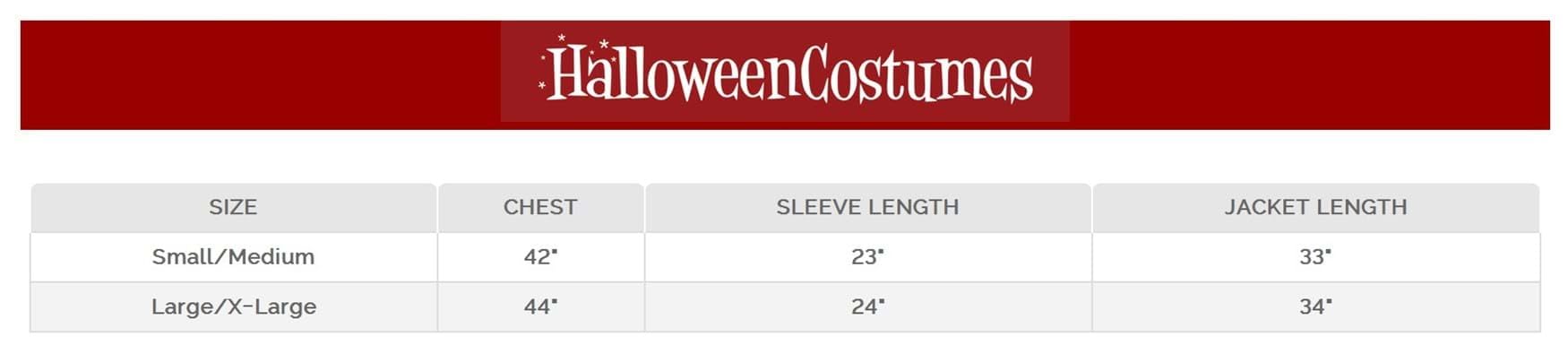
Task: Click the X-Large text in the size column
Action: click(272, 306)
